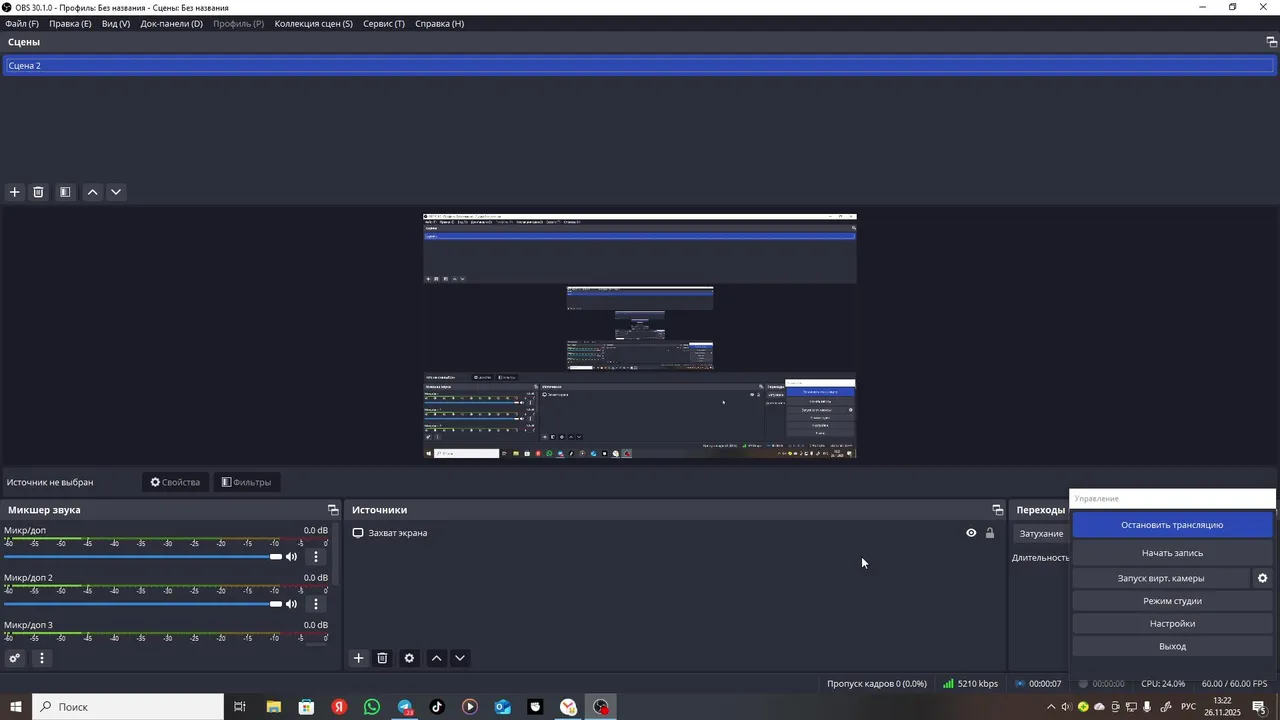The image size is (1280, 720).
Task: Add a new source with the plus icon
Action: [x=358, y=658]
